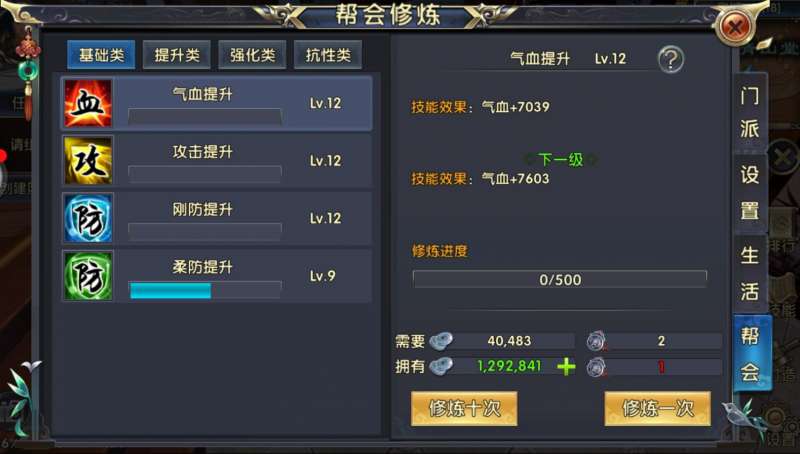Tap the green plus to add silver

(566, 366)
